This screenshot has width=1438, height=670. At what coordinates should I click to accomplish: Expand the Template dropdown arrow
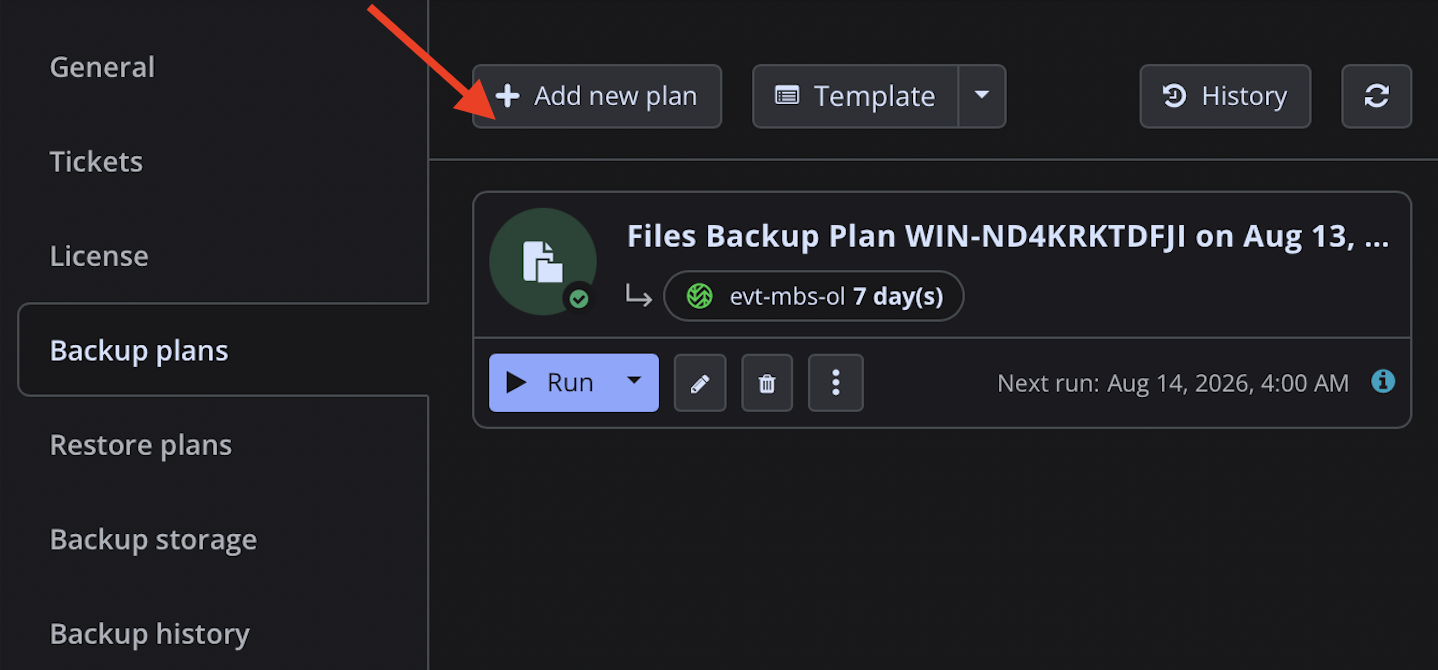click(x=982, y=96)
